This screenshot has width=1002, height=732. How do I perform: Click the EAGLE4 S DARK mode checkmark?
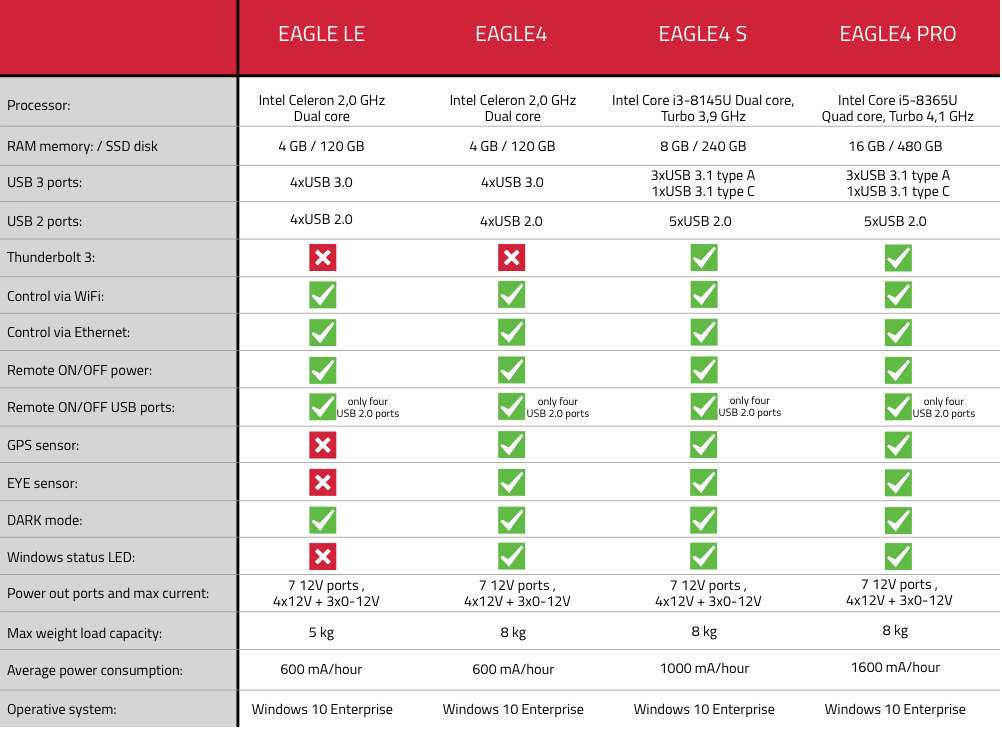coord(704,520)
